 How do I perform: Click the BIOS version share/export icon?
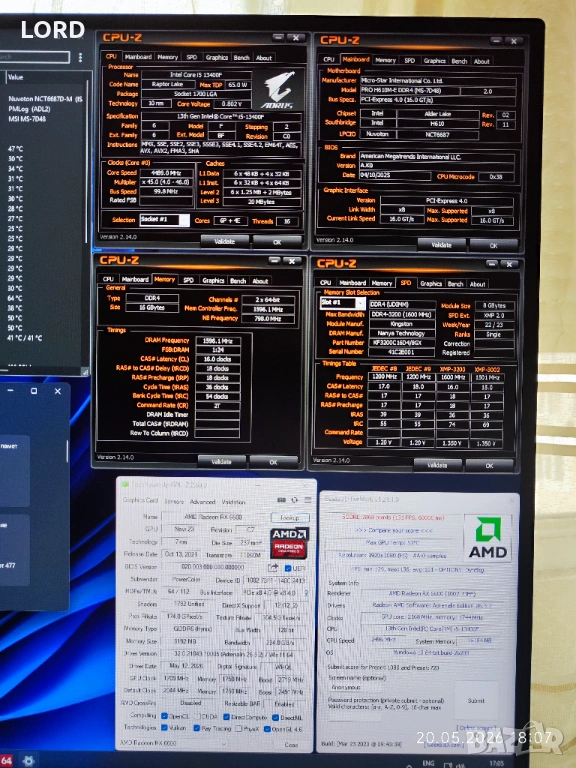(x=273, y=567)
